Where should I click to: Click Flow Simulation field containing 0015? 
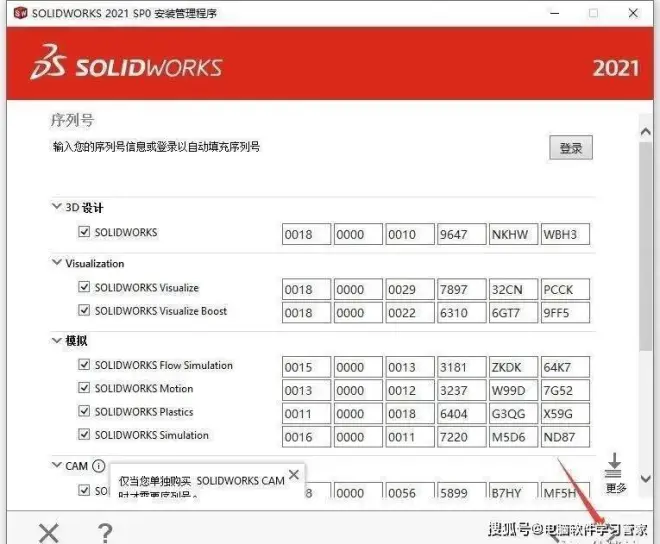coord(306,367)
